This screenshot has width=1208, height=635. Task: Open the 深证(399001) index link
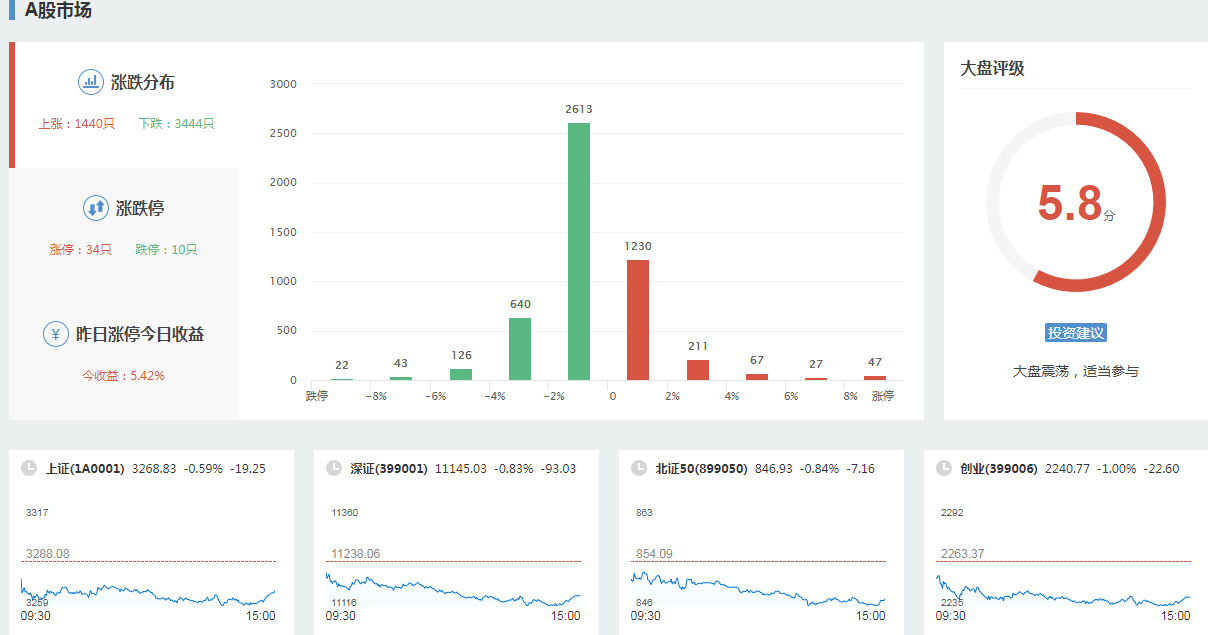click(x=389, y=468)
